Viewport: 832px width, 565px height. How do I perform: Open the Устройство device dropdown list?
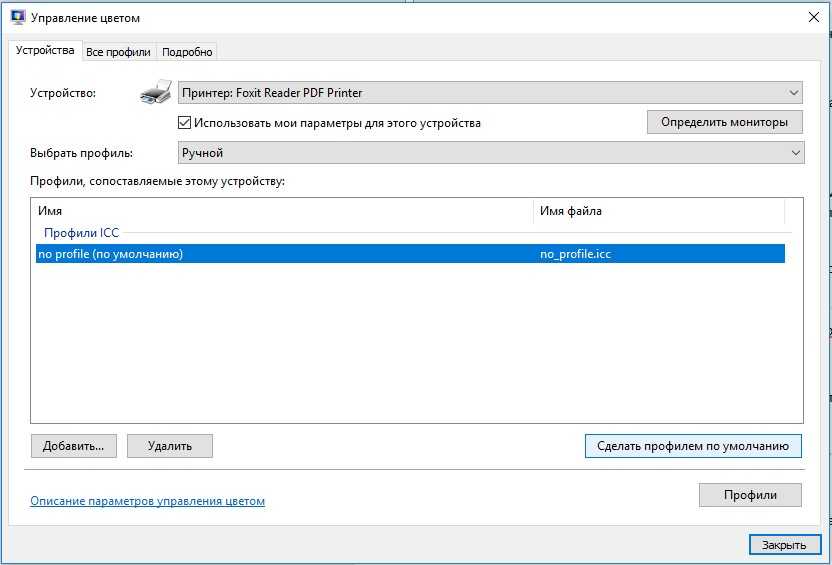[490, 93]
